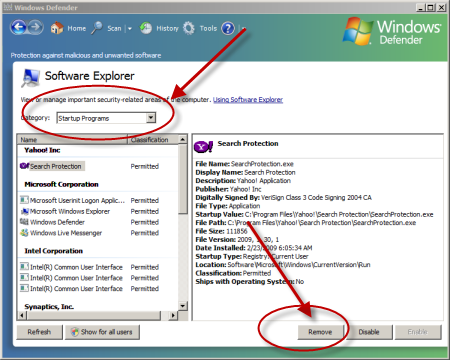Click the Startup Value path line
Screen dimensions: 450x360
click(314, 214)
